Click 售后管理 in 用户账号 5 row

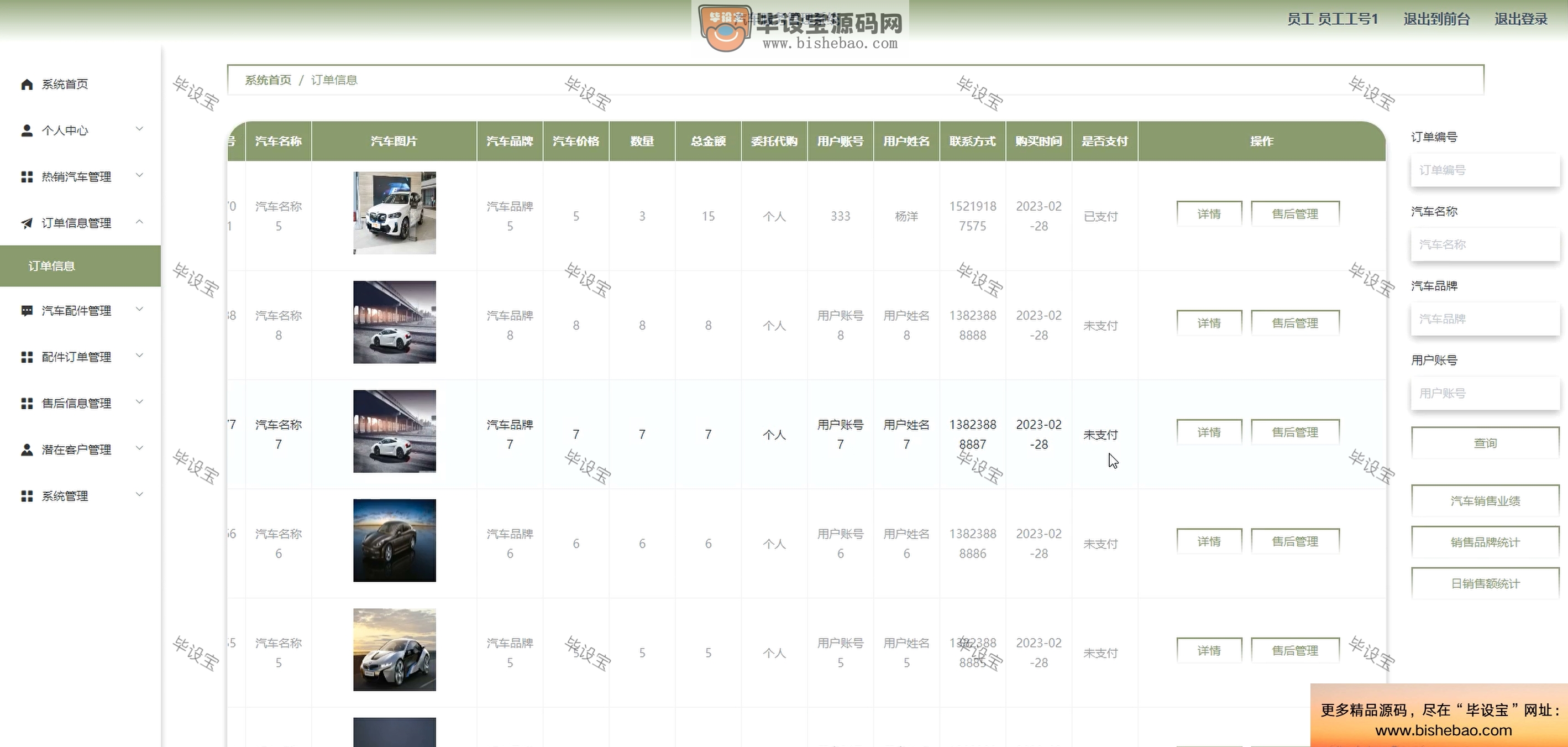tap(1295, 650)
